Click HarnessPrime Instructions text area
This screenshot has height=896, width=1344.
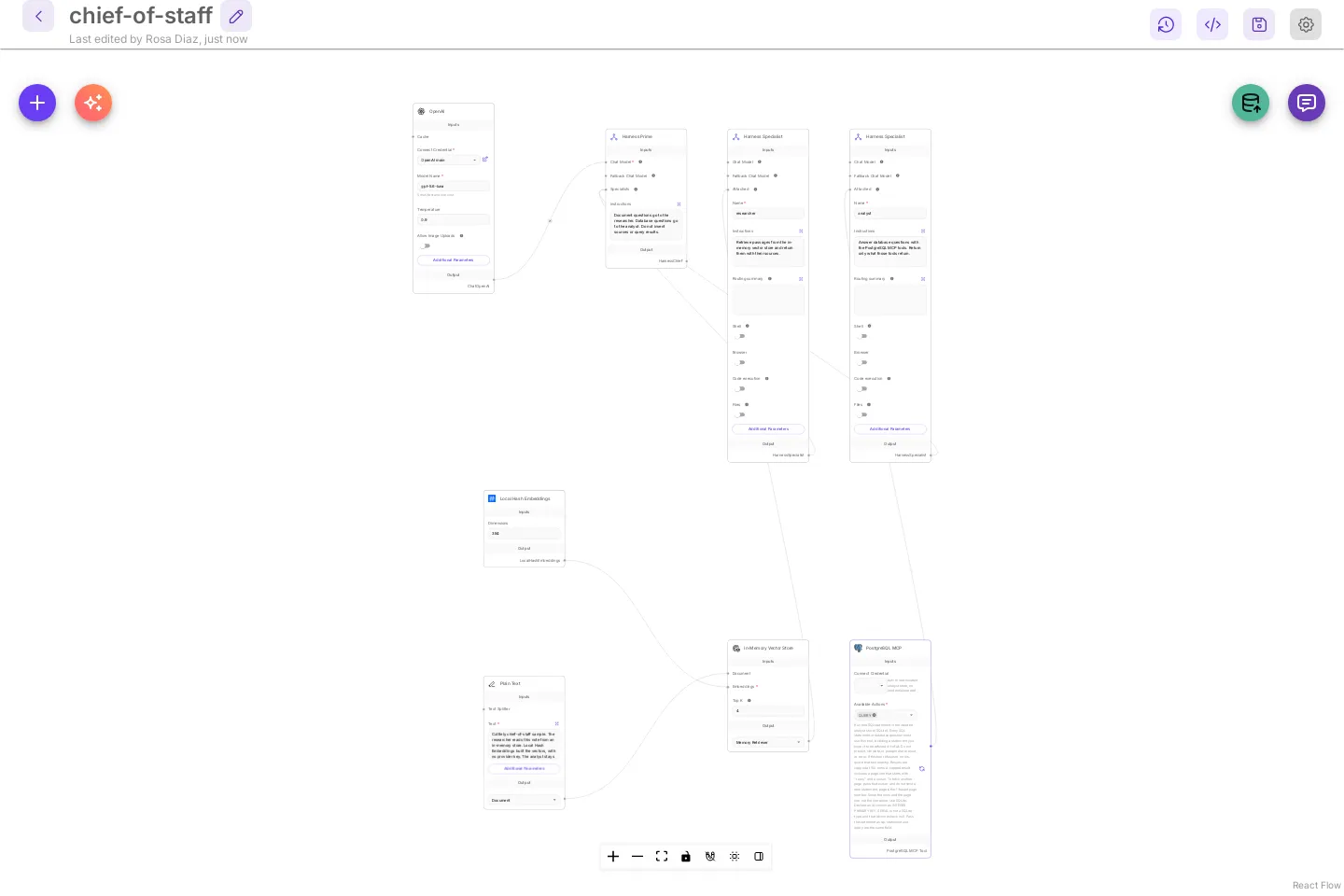point(646,224)
